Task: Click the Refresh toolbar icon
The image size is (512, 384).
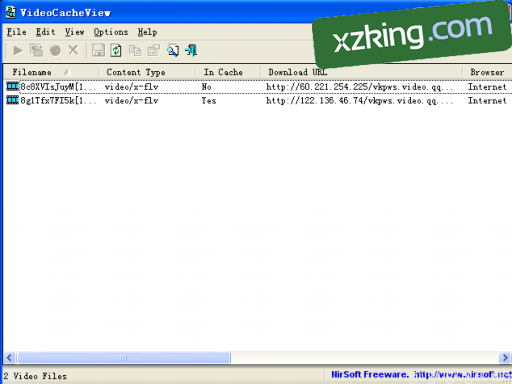Action: click(x=116, y=51)
